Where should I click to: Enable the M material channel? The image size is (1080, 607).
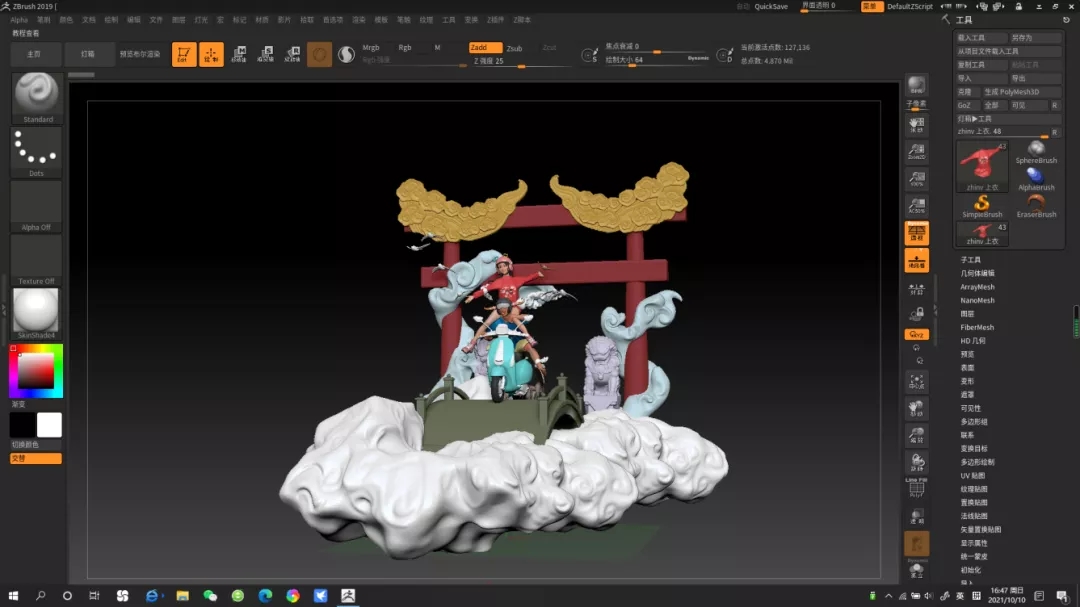click(437, 48)
